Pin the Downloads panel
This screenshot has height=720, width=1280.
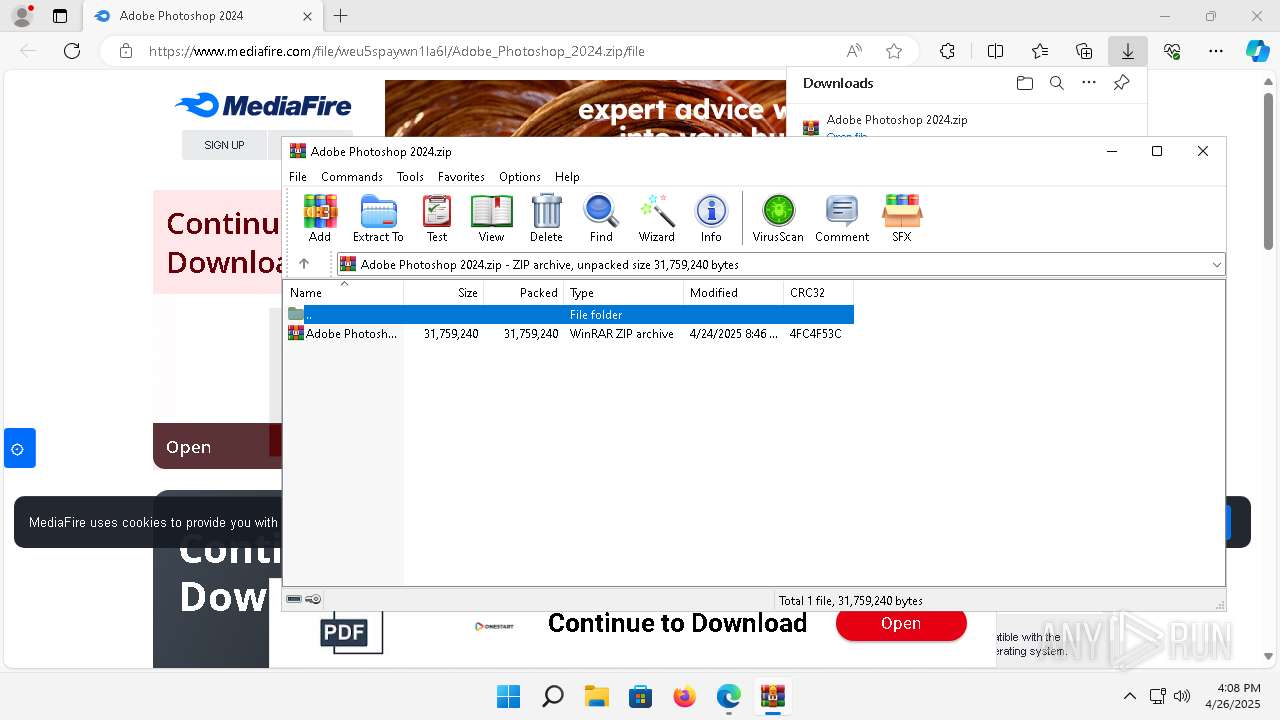[1121, 83]
